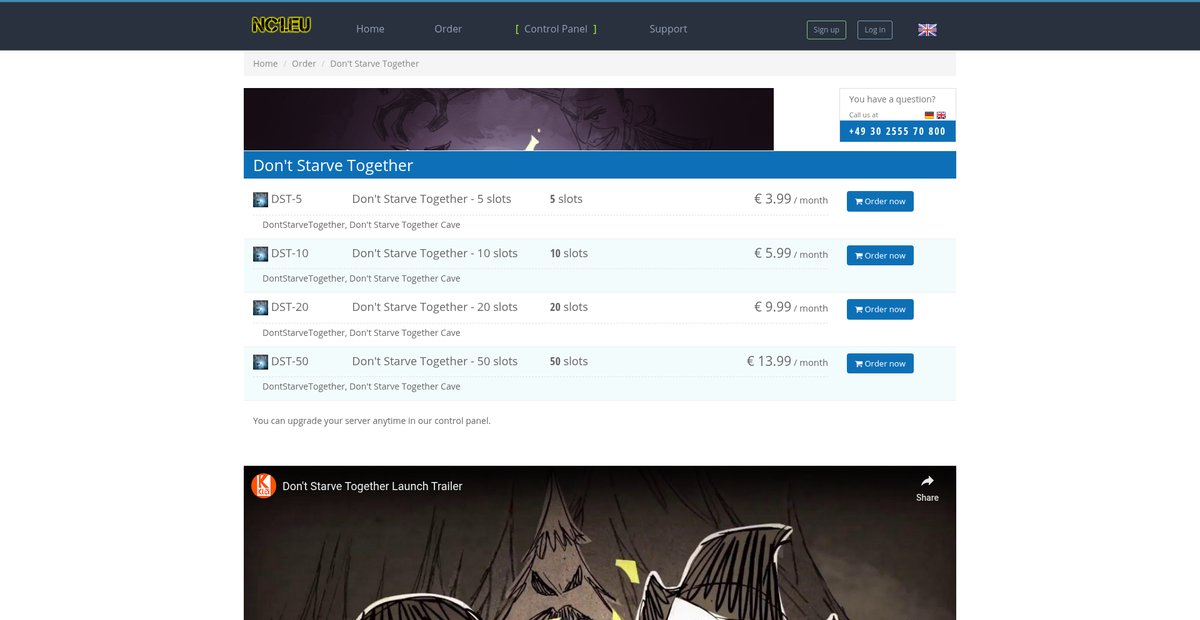Click the game icon beside DST-50
Screen dimensions: 1200x620
(260, 362)
